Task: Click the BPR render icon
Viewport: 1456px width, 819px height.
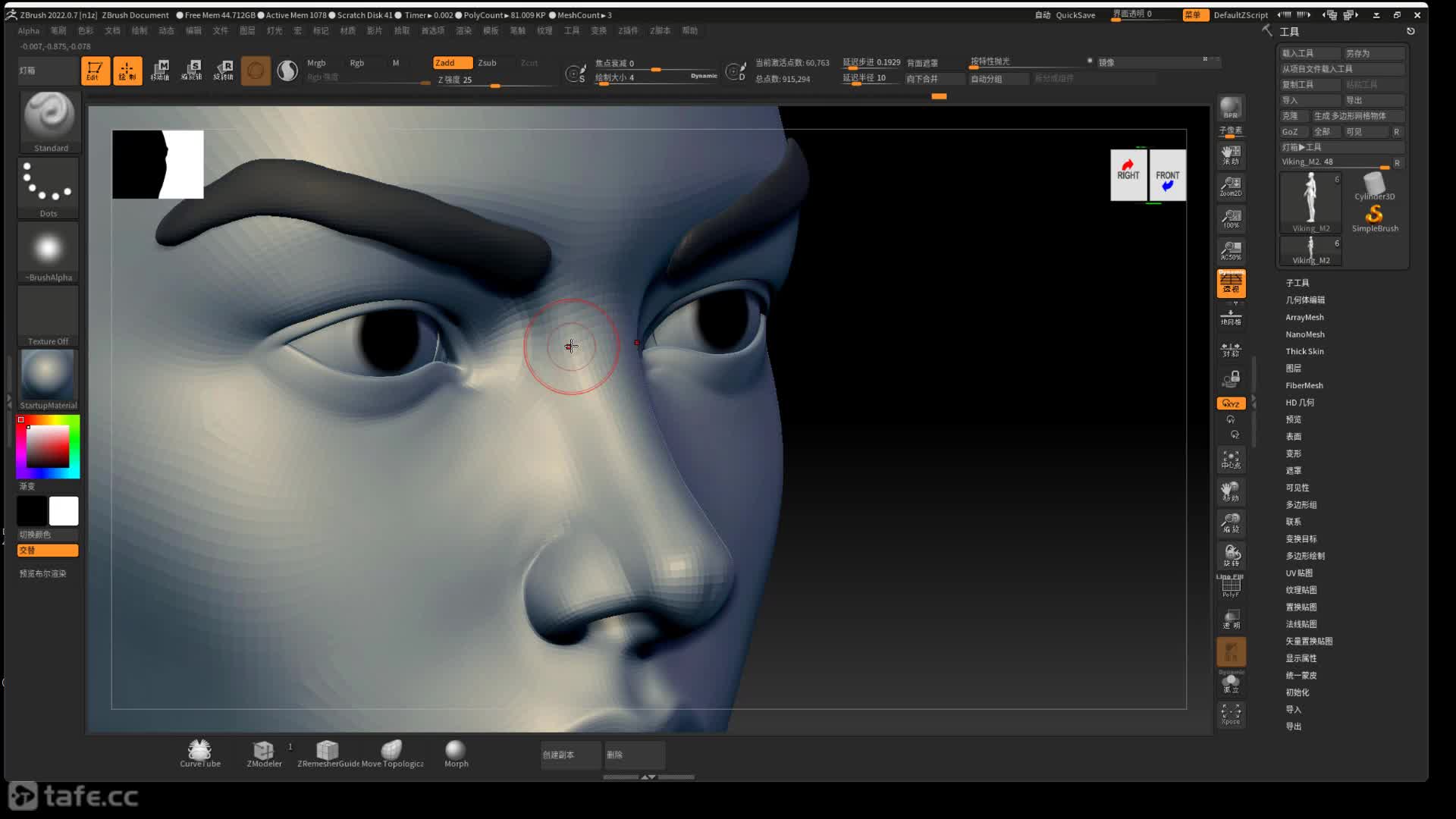Action: tap(1231, 108)
